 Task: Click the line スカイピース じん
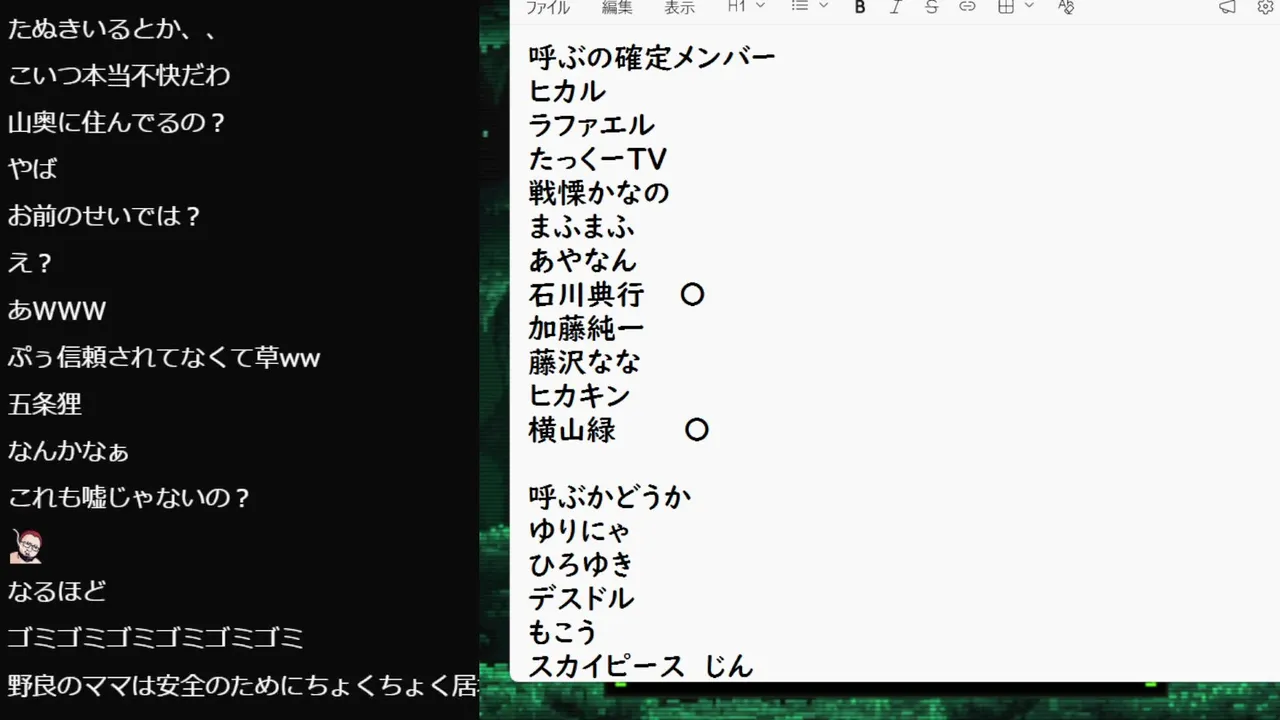641,665
